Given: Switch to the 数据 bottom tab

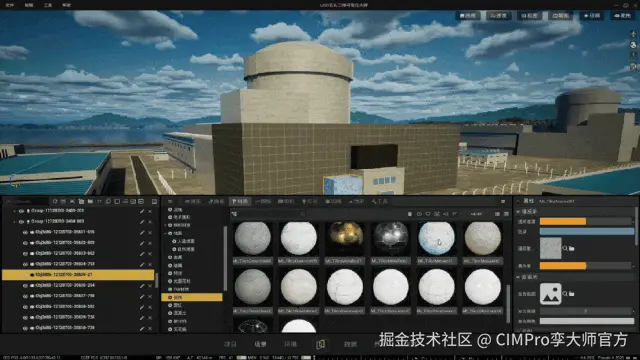Looking at the screenshot, I should (x=350, y=344).
